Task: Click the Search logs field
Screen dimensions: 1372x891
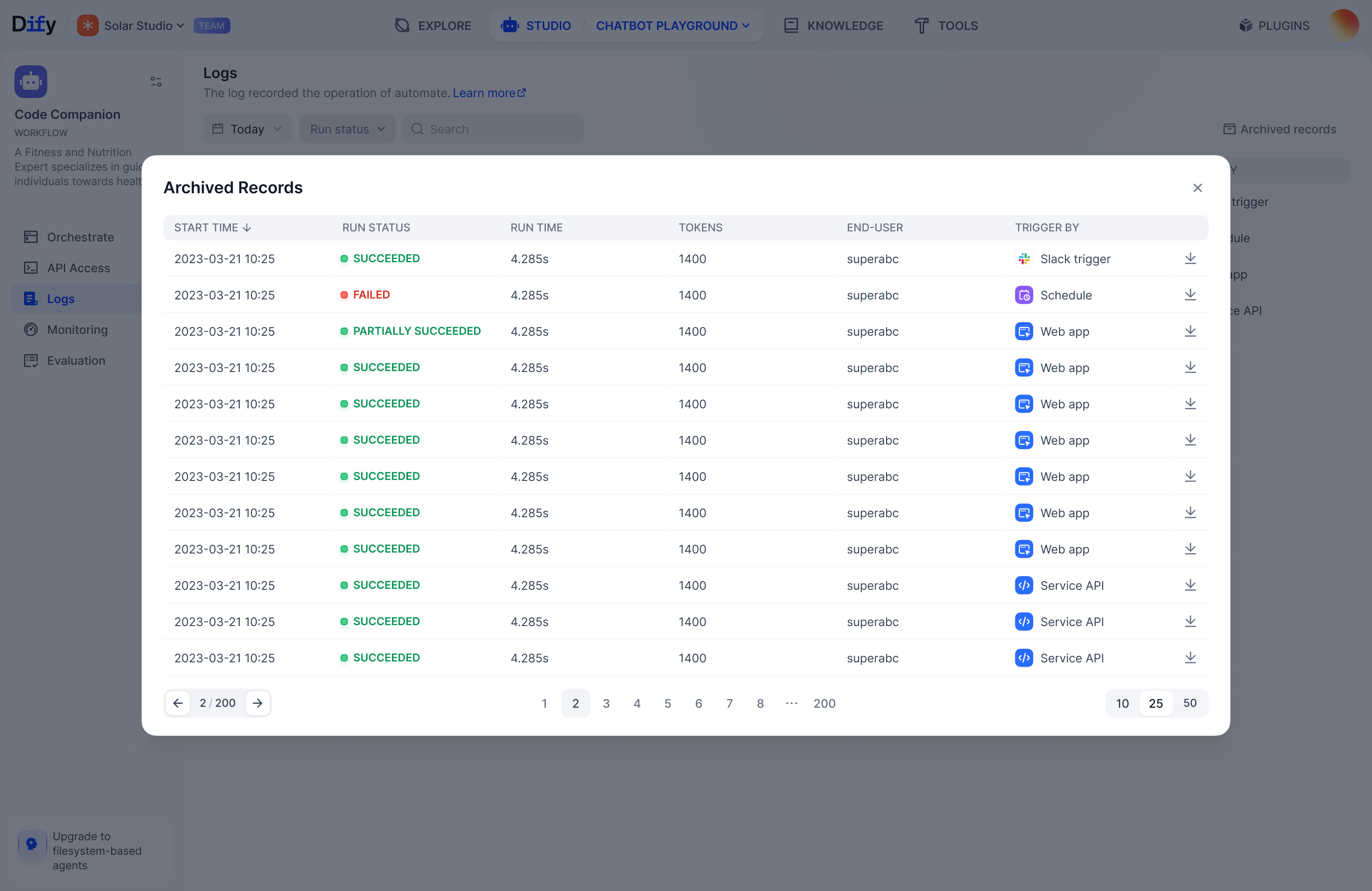Action: pyautogui.click(x=494, y=129)
